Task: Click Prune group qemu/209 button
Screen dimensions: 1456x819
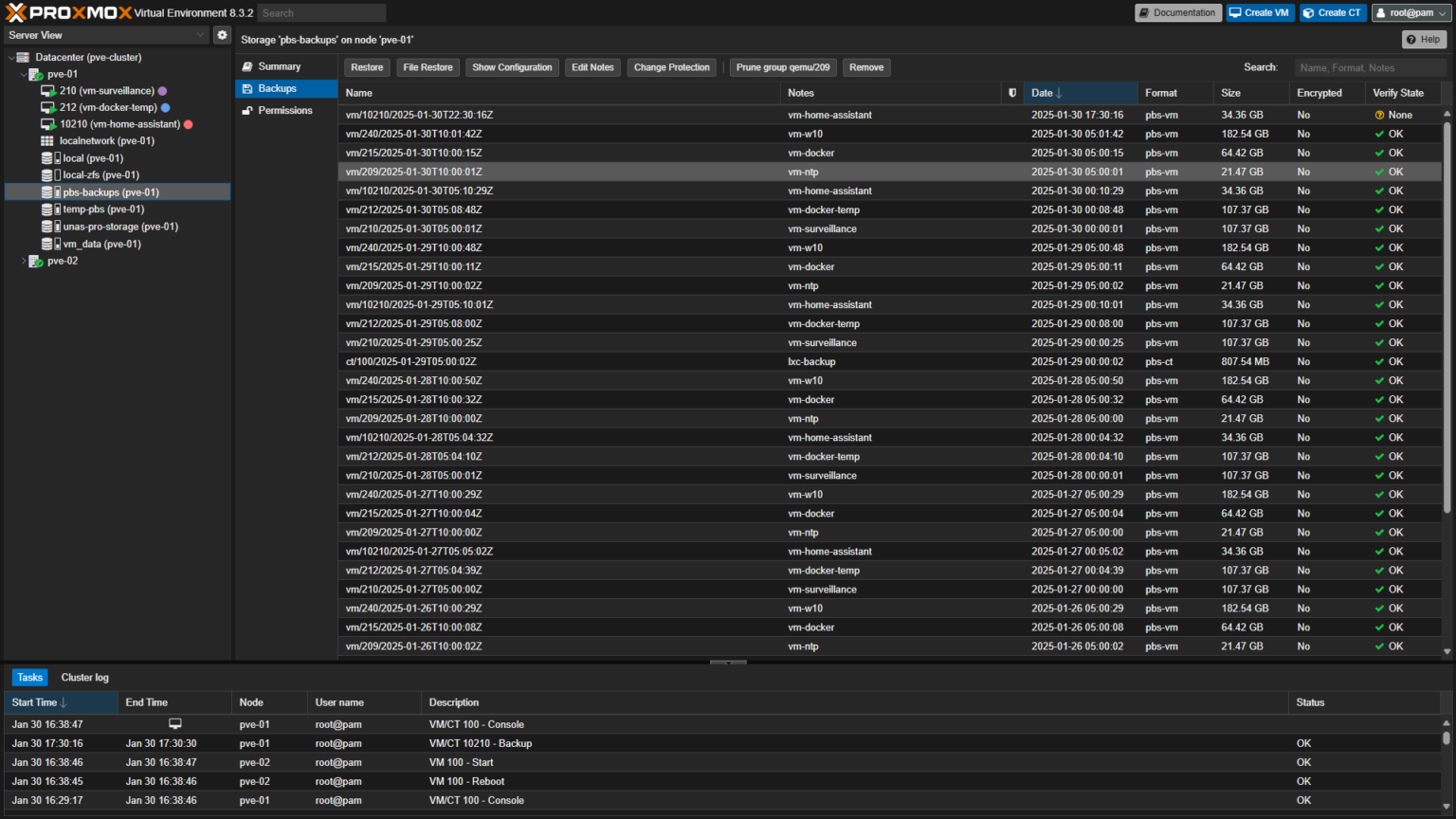Action: click(x=782, y=67)
